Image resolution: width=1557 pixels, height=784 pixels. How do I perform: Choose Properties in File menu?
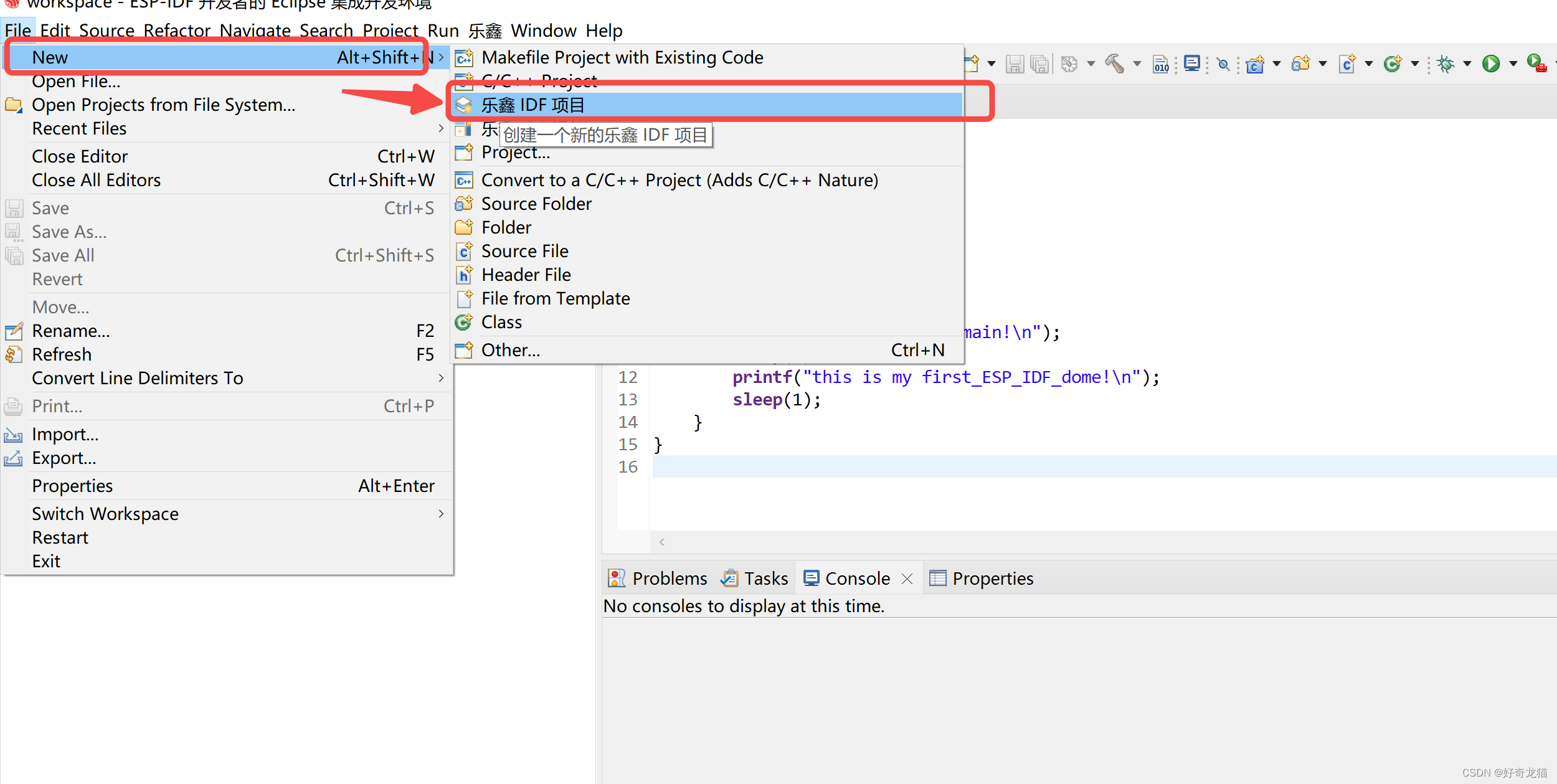click(x=227, y=486)
